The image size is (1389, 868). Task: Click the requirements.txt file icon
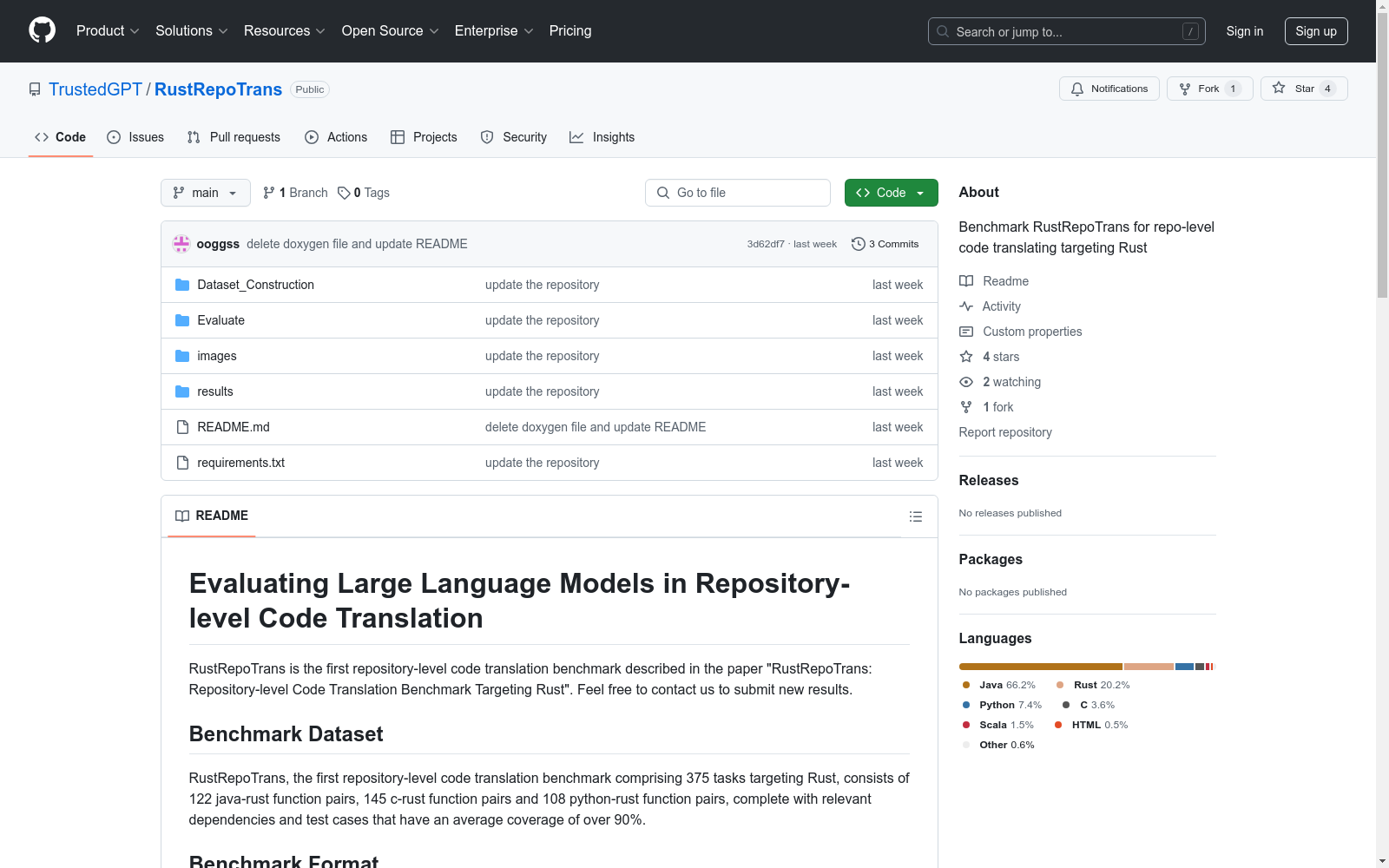pyautogui.click(x=182, y=463)
